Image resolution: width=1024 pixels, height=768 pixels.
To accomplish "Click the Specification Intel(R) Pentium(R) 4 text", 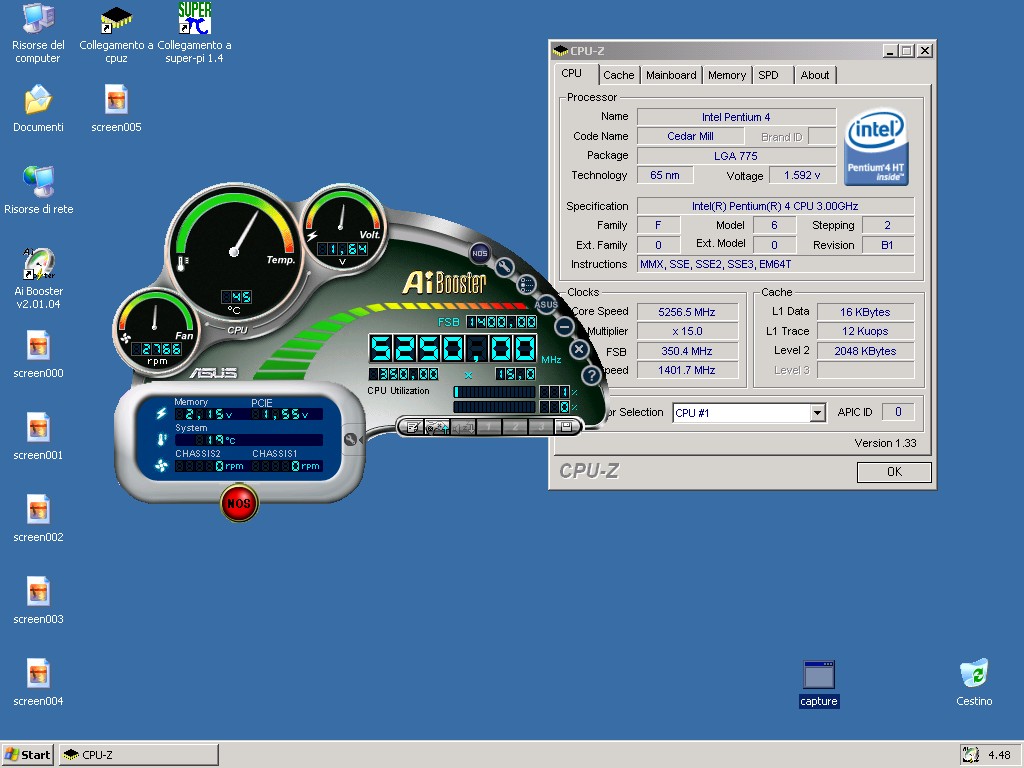I will tap(775, 206).
